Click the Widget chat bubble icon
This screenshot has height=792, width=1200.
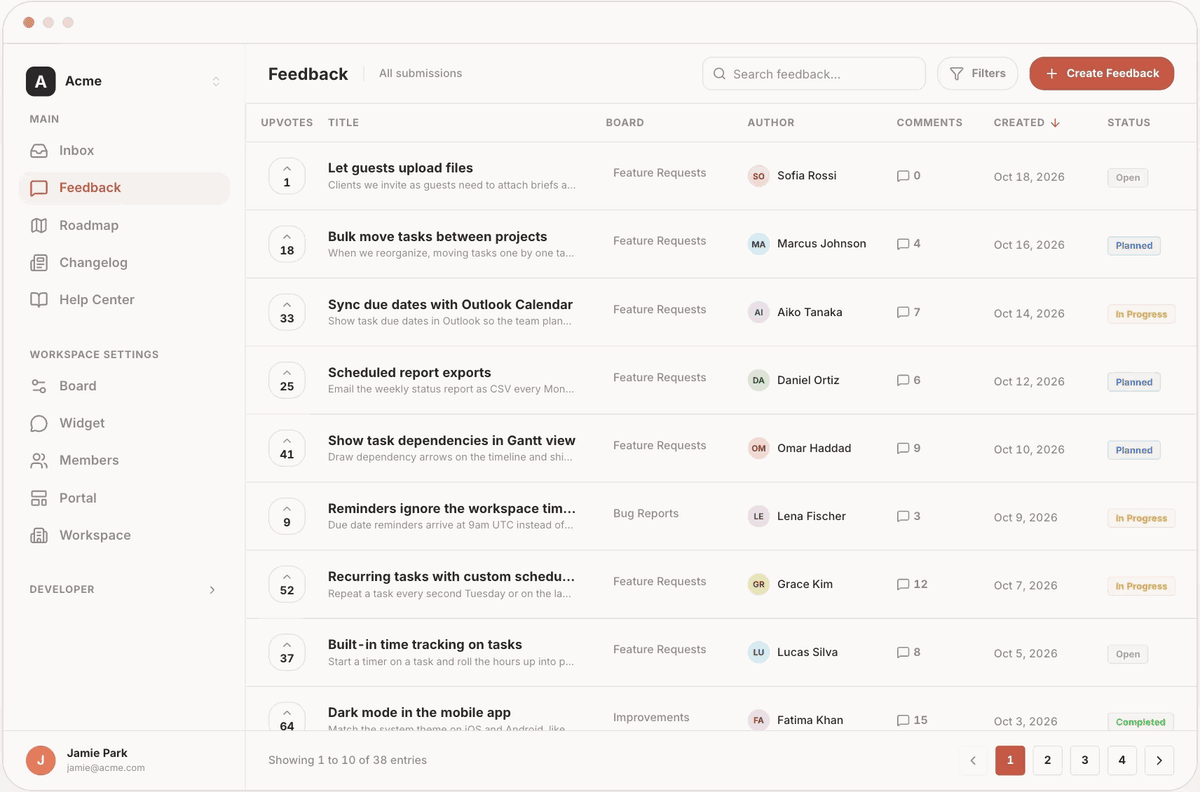pos(39,423)
